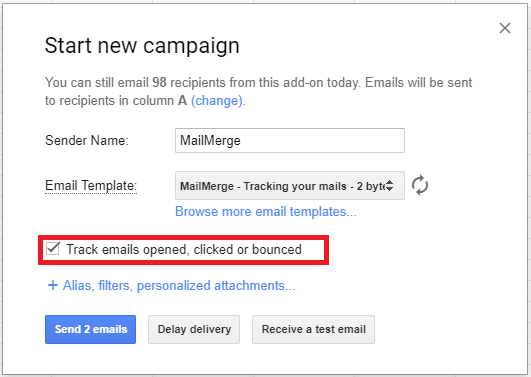The width and height of the screenshot is (531, 377).
Task: Close the Start new campaign dialog
Action: point(505,28)
